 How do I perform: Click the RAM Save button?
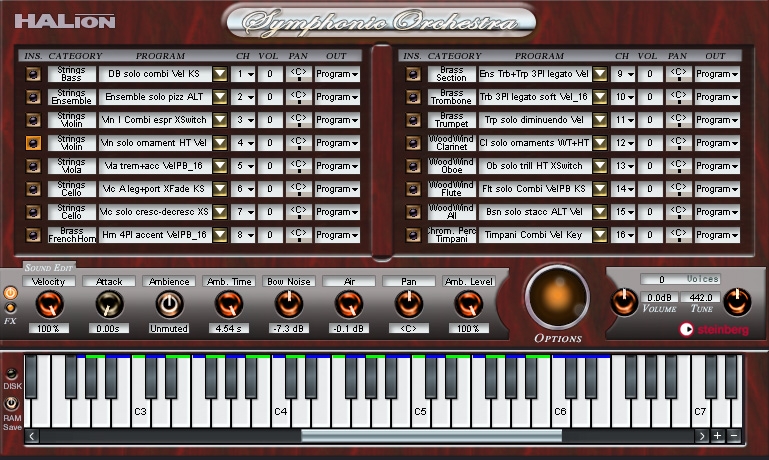click(x=11, y=404)
